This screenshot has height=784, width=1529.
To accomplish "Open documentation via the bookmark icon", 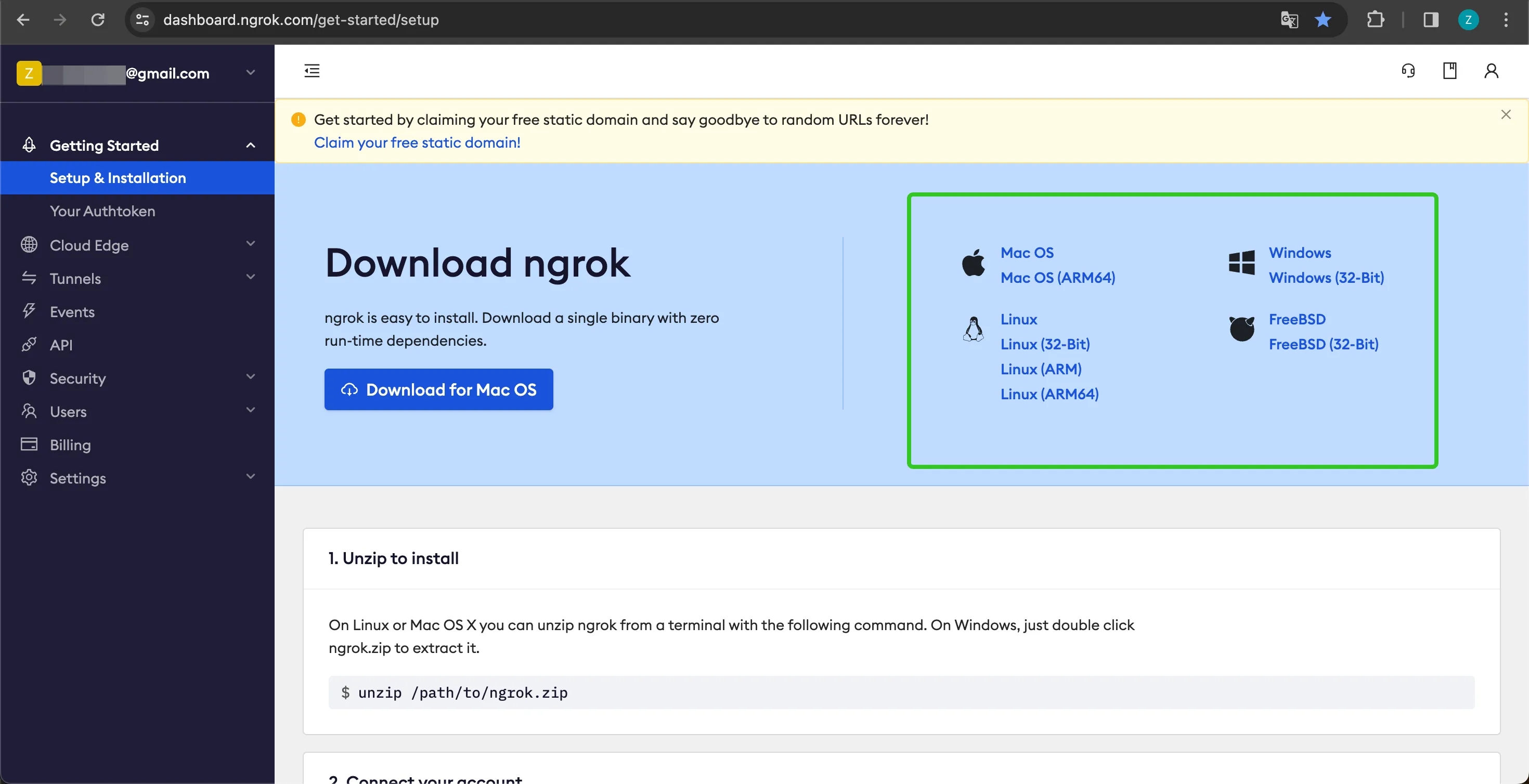I will pos(1449,71).
